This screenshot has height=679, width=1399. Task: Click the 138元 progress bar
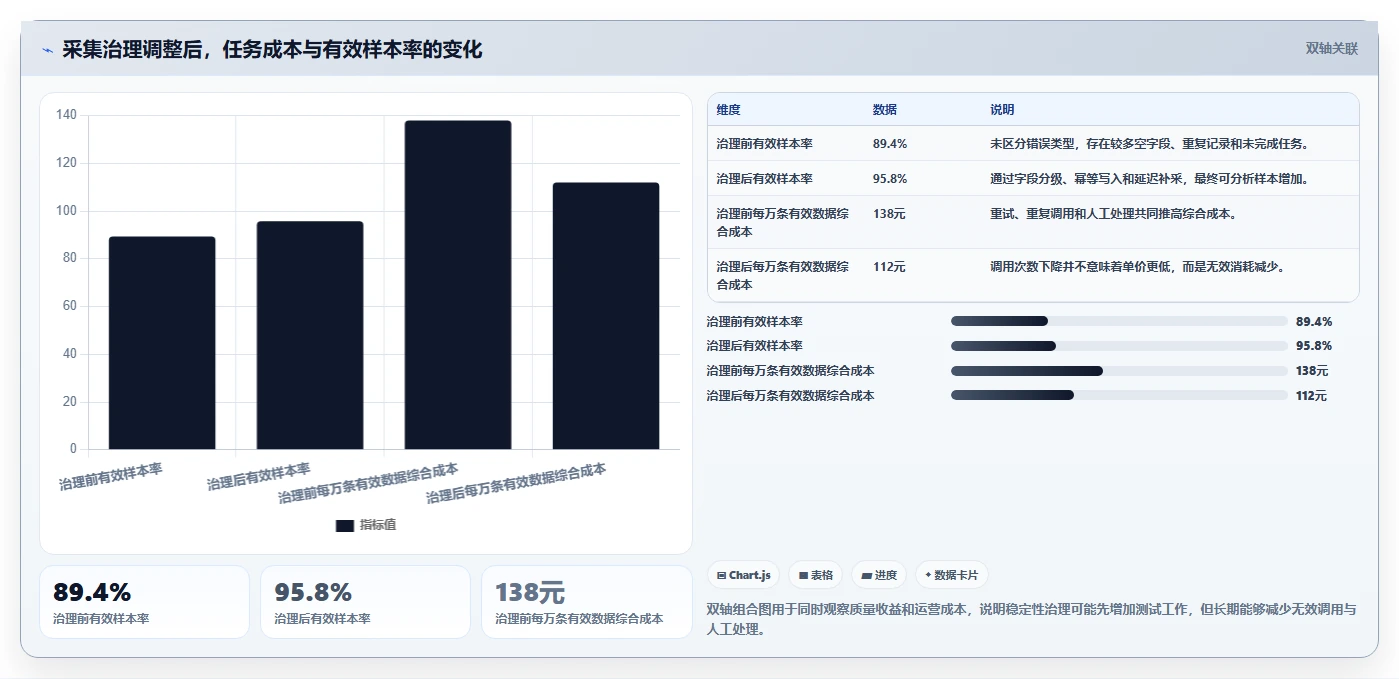click(x=1119, y=371)
